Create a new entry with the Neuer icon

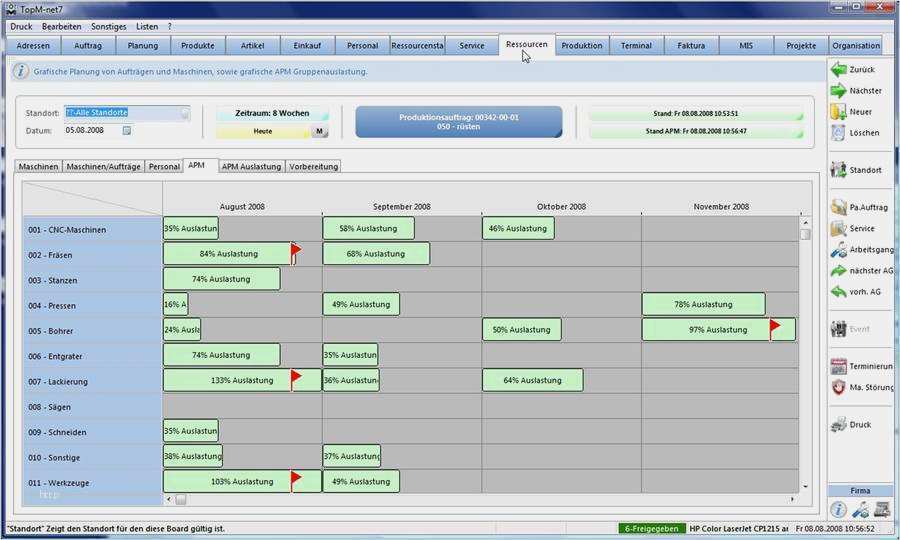[x=839, y=112]
